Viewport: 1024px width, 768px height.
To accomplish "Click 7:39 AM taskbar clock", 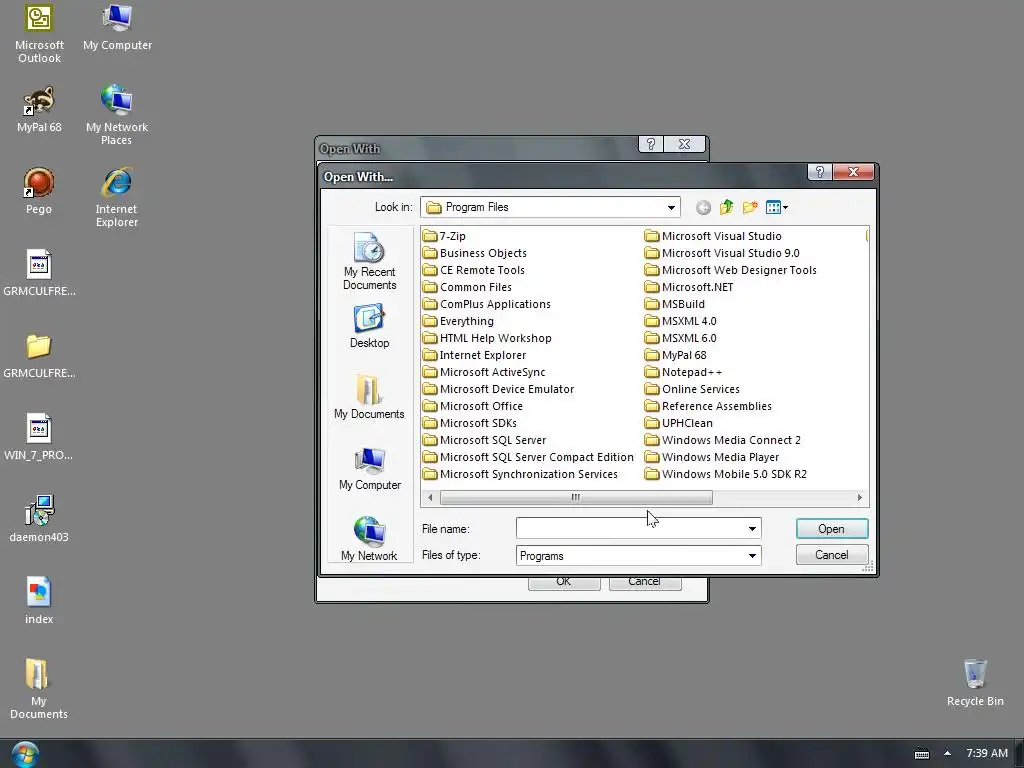I will [987, 753].
